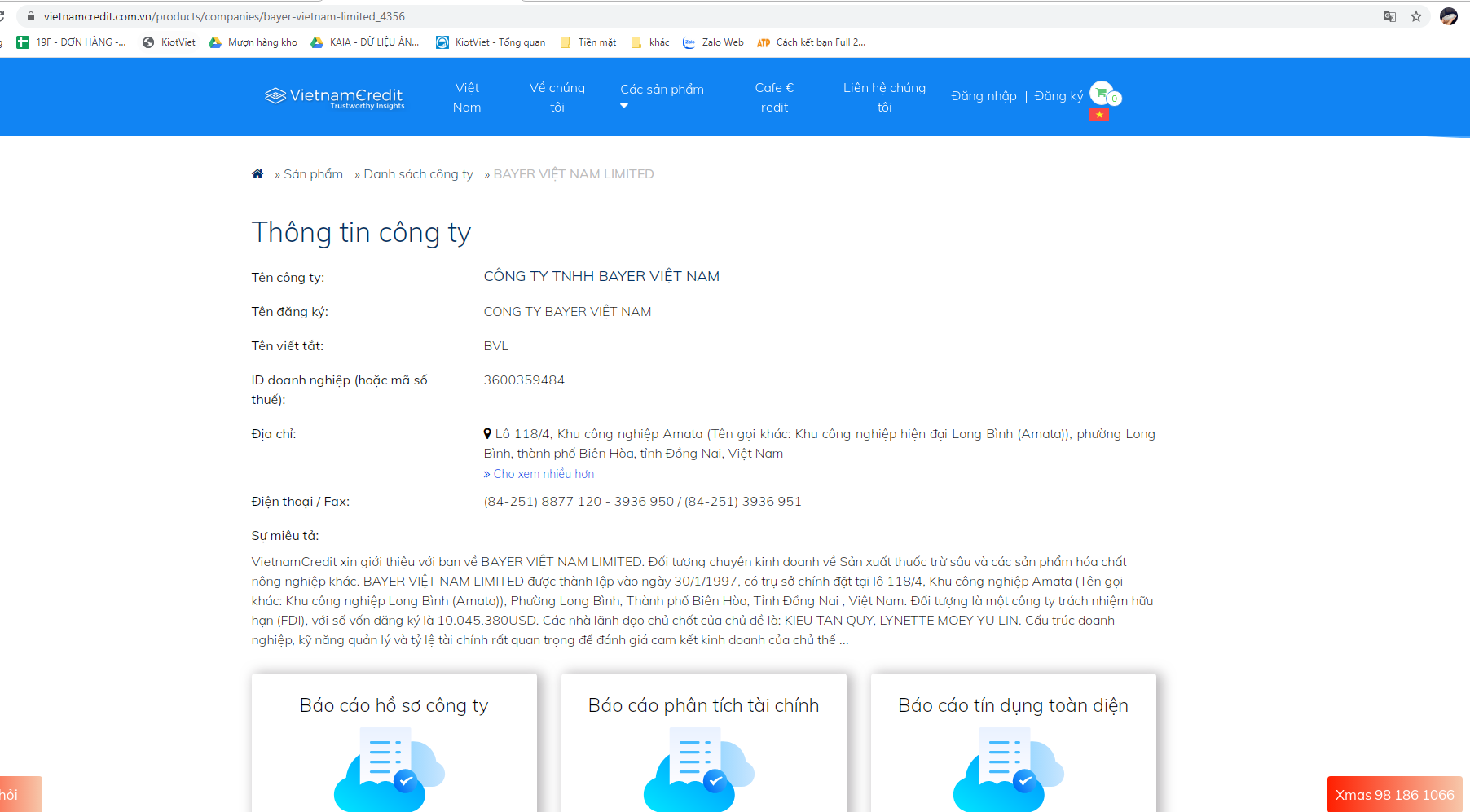
Task: Click the partially visible chat button at bottom left
Action: point(20,794)
